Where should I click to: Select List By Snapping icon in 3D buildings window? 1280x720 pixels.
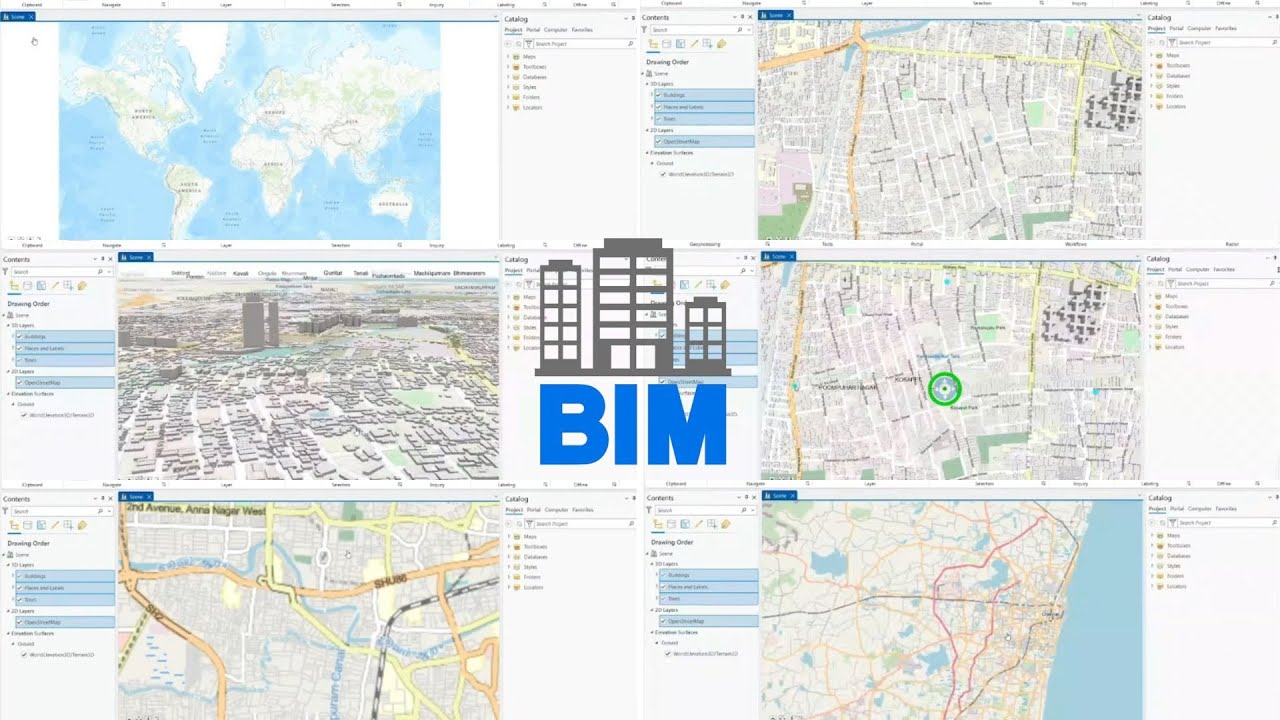[68, 285]
